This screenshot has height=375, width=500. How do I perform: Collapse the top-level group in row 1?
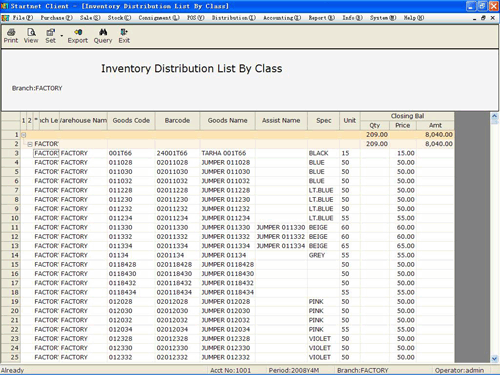(24, 135)
